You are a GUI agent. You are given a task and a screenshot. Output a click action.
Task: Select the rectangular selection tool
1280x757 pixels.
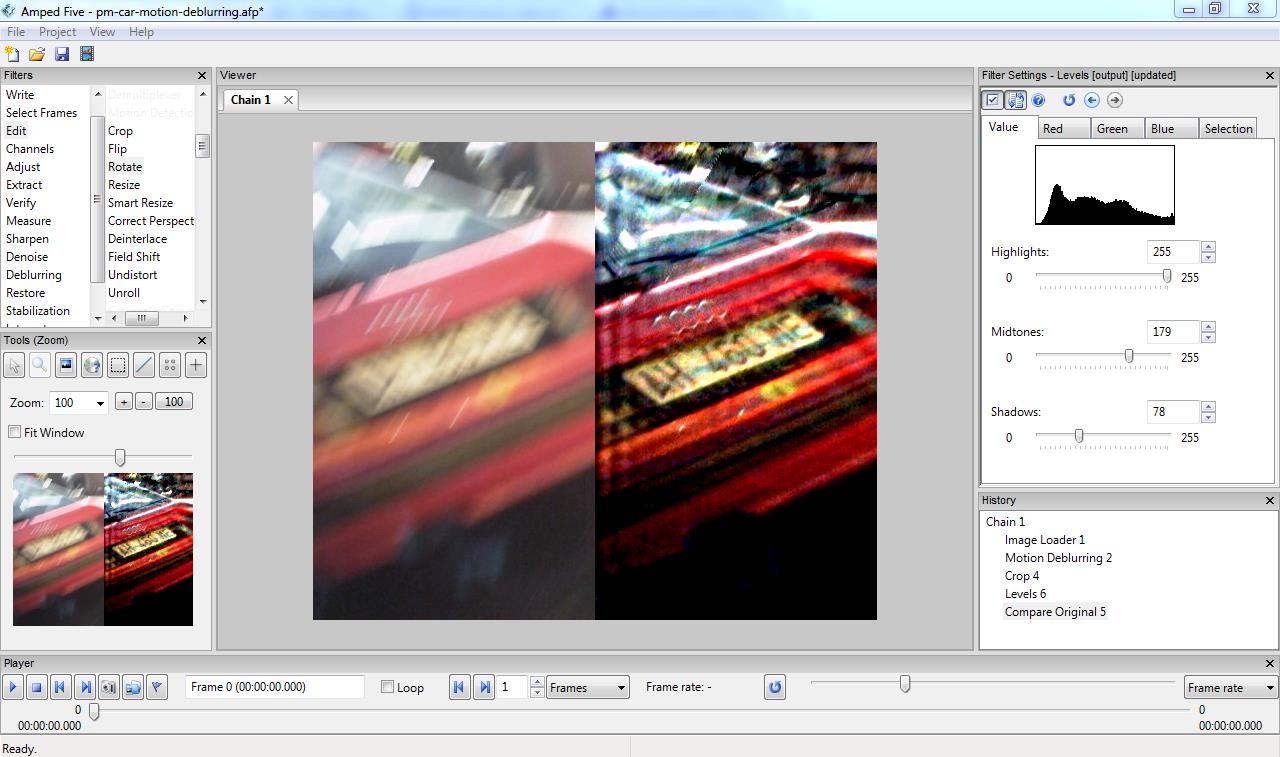click(x=118, y=366)
